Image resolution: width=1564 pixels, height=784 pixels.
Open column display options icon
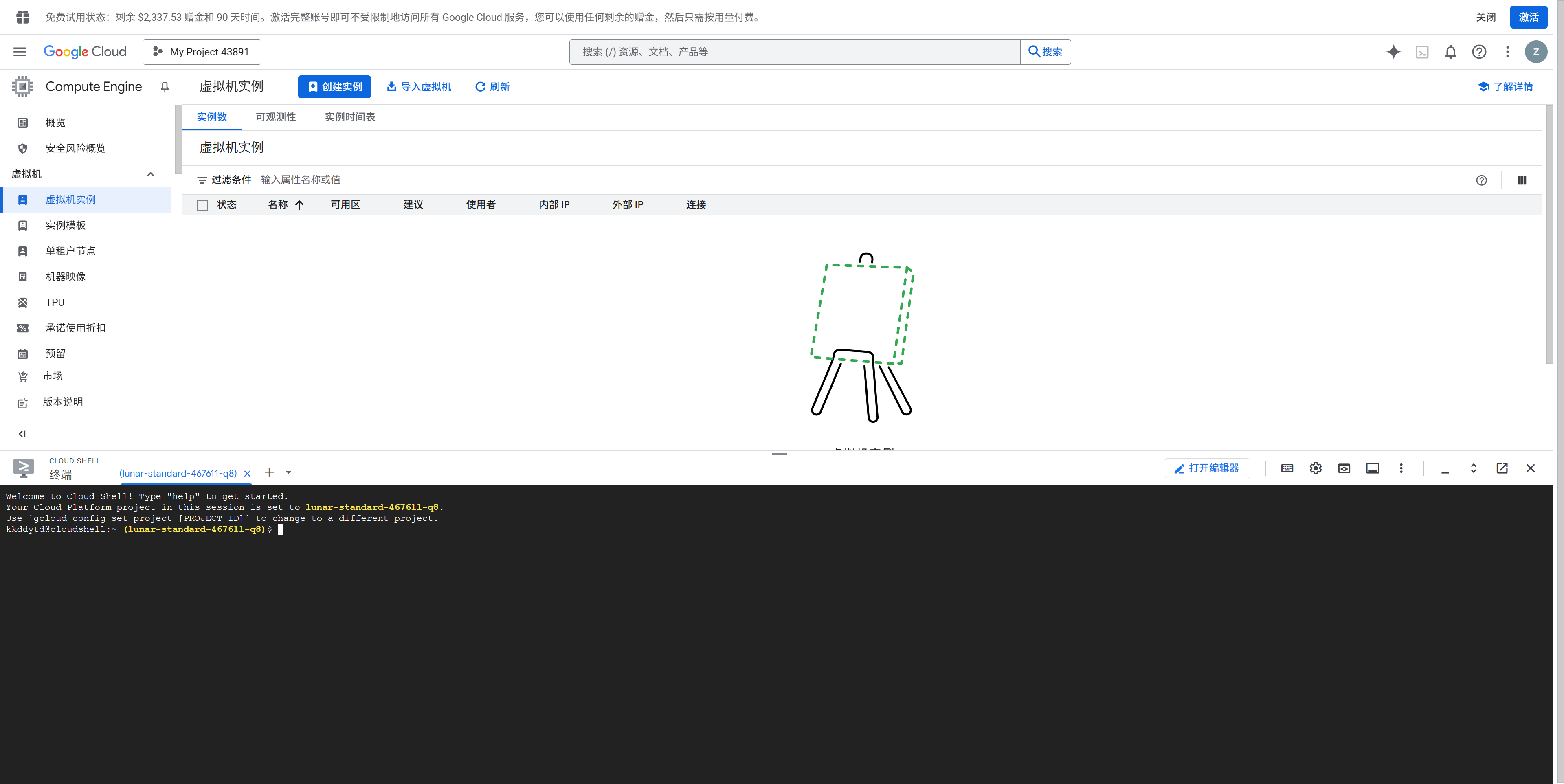point(1522,180)
